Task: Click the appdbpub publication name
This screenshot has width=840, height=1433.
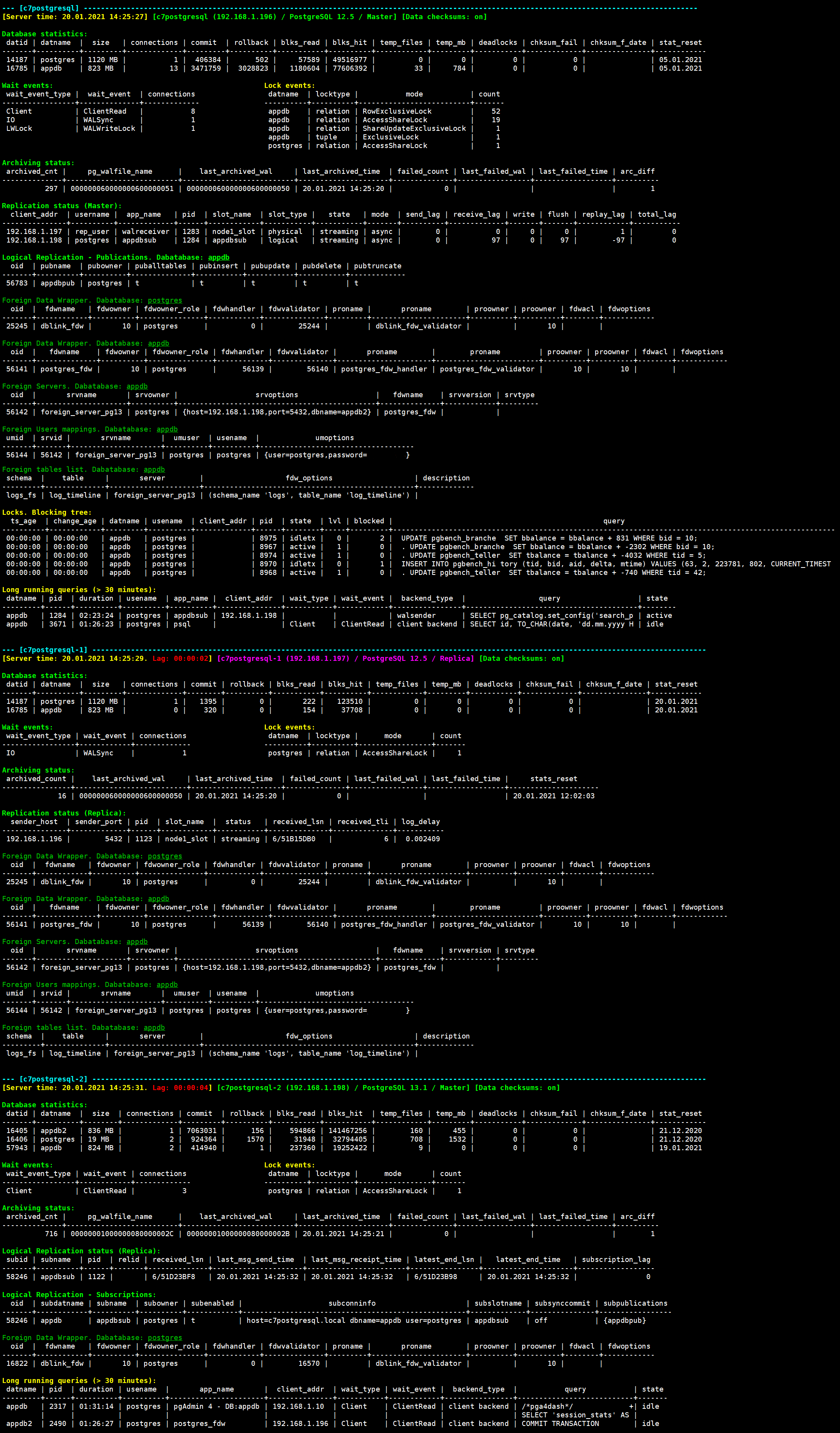Action: (57, 283)
